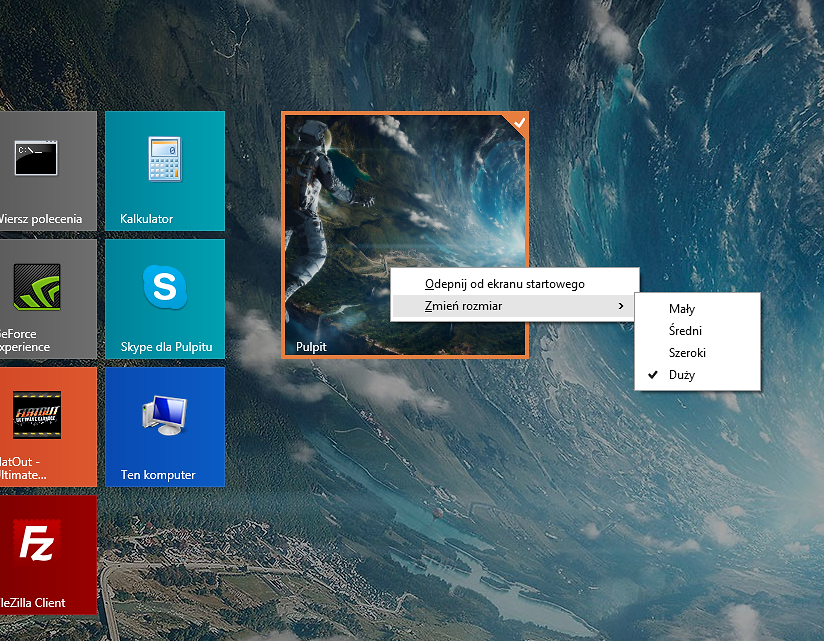Viewport: 824px width, 641px height.
Task: Click the 'Wiersz polecenia' tile label
Action: click(40, 219)
